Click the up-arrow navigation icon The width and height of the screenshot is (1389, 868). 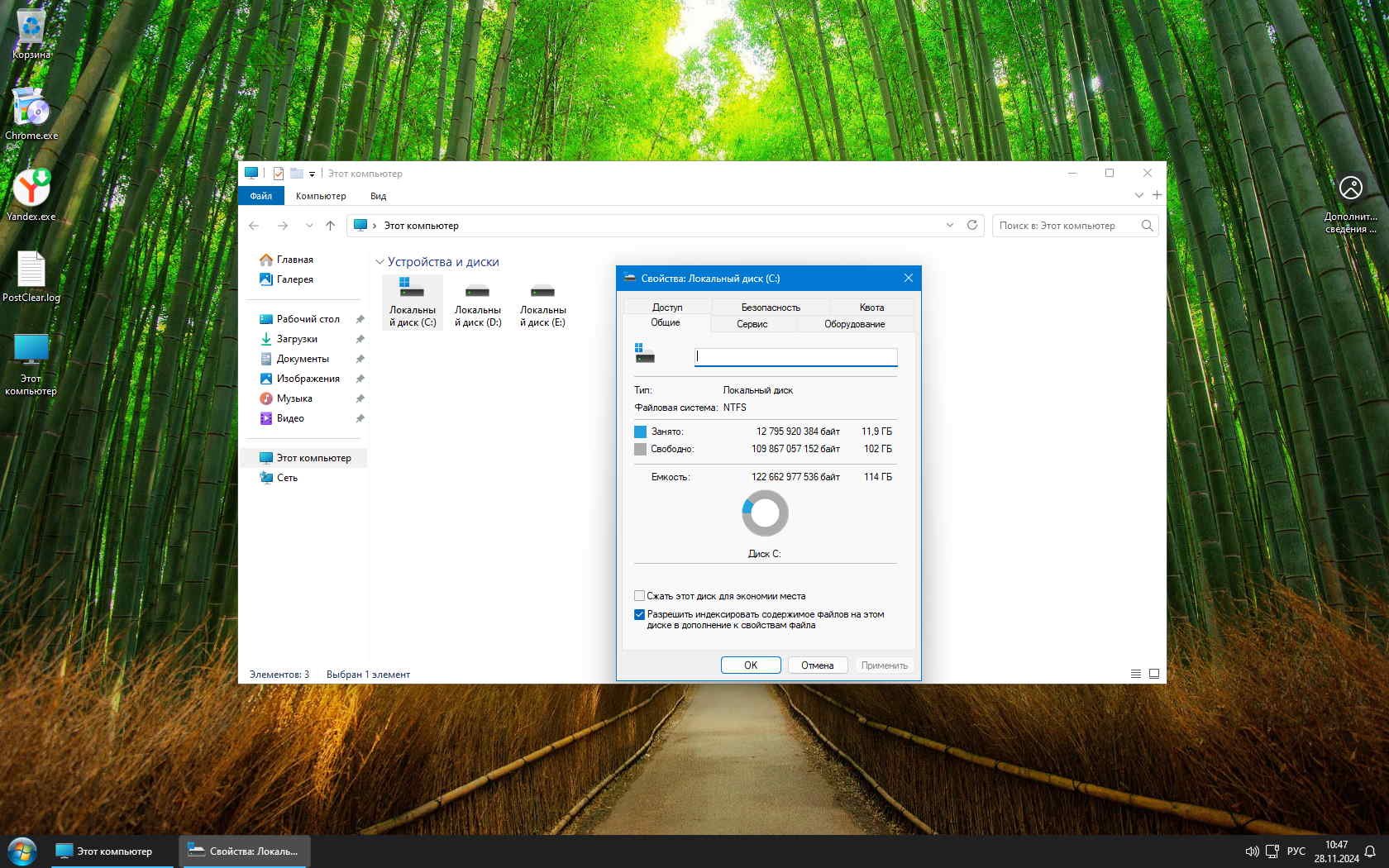331,225
